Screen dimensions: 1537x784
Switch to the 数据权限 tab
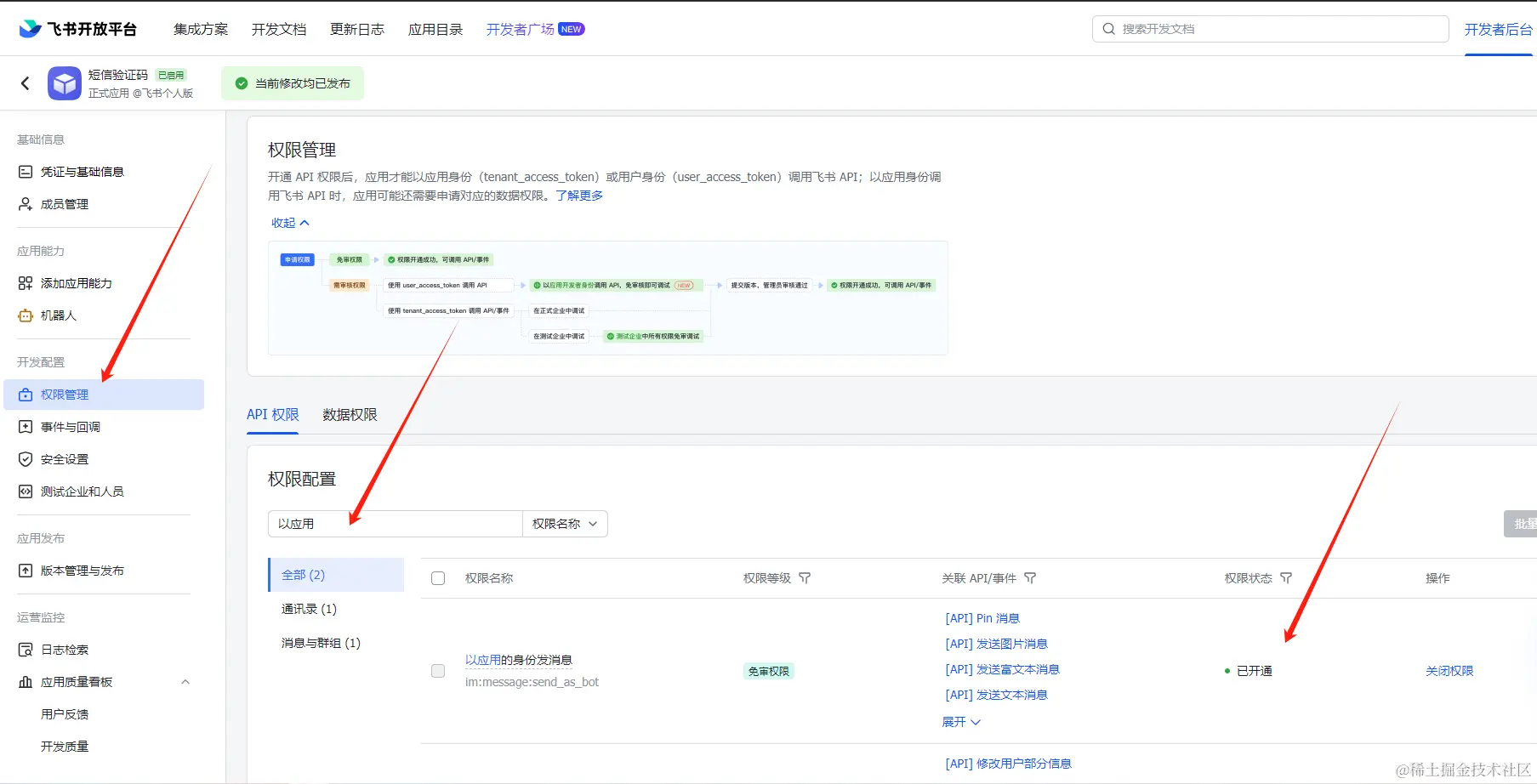[x=350, y=415]
